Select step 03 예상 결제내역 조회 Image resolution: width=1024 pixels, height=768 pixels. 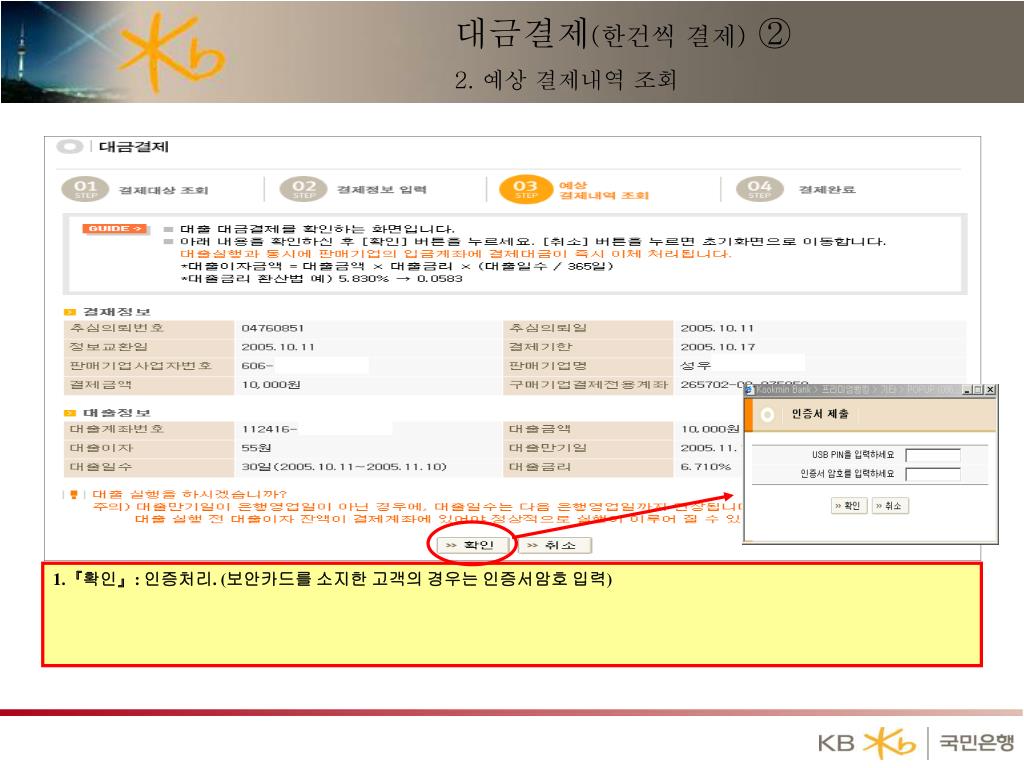point(575,189)
